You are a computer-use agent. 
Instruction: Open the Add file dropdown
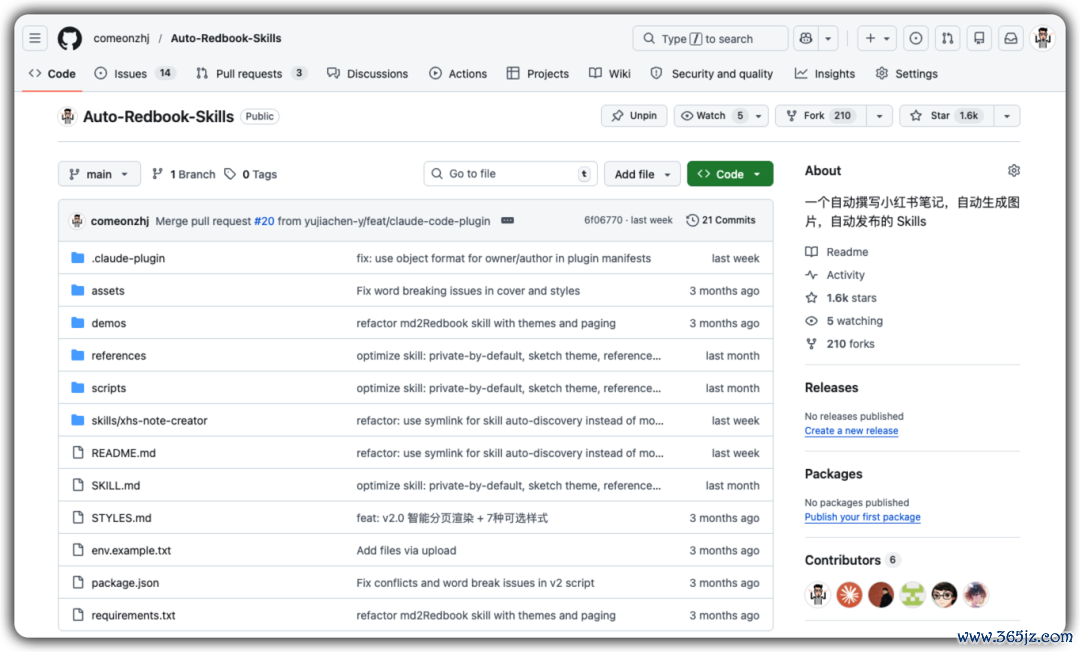pyautogui.click(x=642, y=174)
